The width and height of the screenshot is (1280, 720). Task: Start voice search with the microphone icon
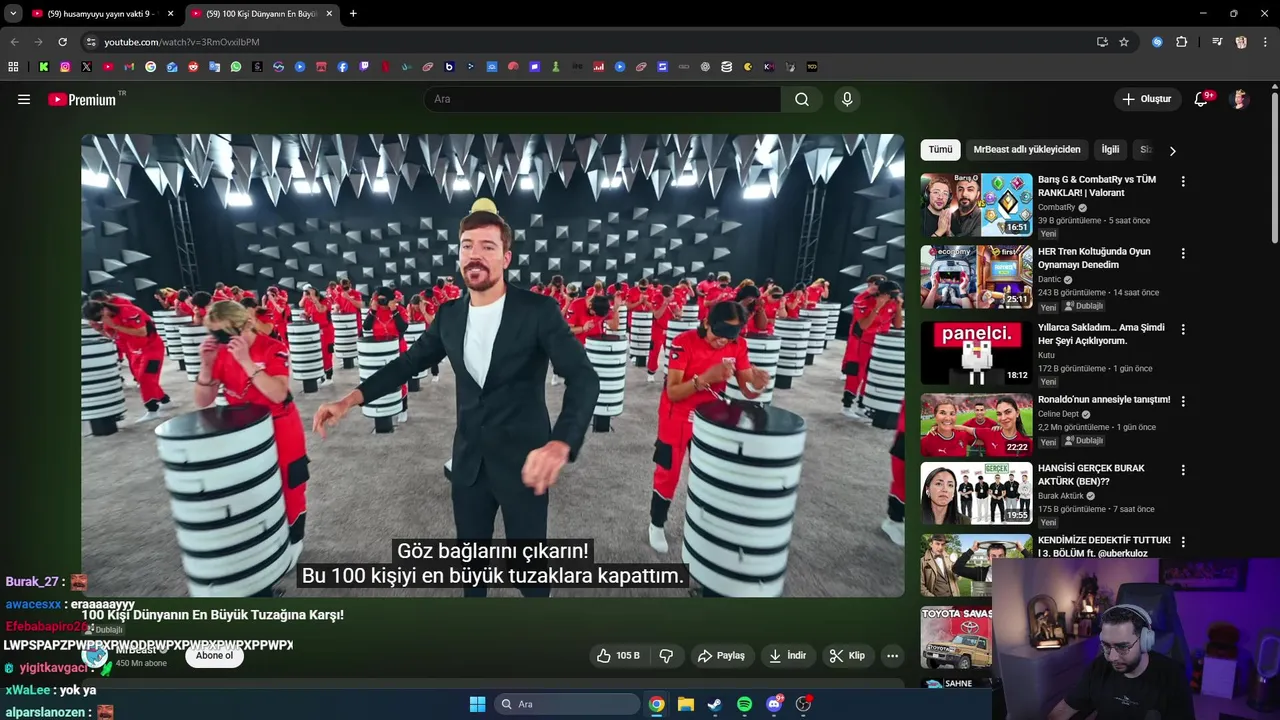click(x=847, y=99)
